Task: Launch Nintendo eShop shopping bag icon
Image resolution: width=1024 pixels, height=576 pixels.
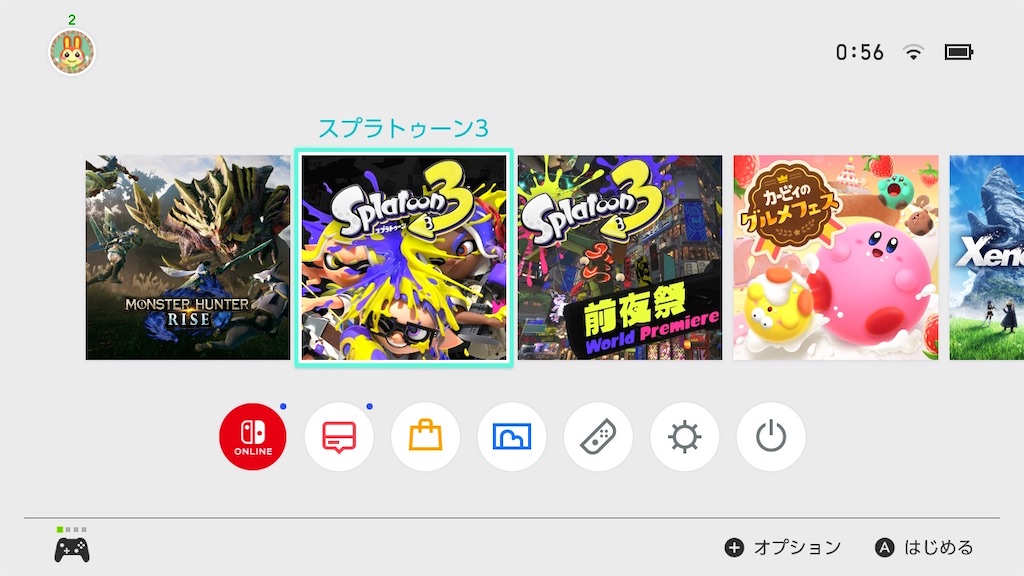Action: coord(425,436)
